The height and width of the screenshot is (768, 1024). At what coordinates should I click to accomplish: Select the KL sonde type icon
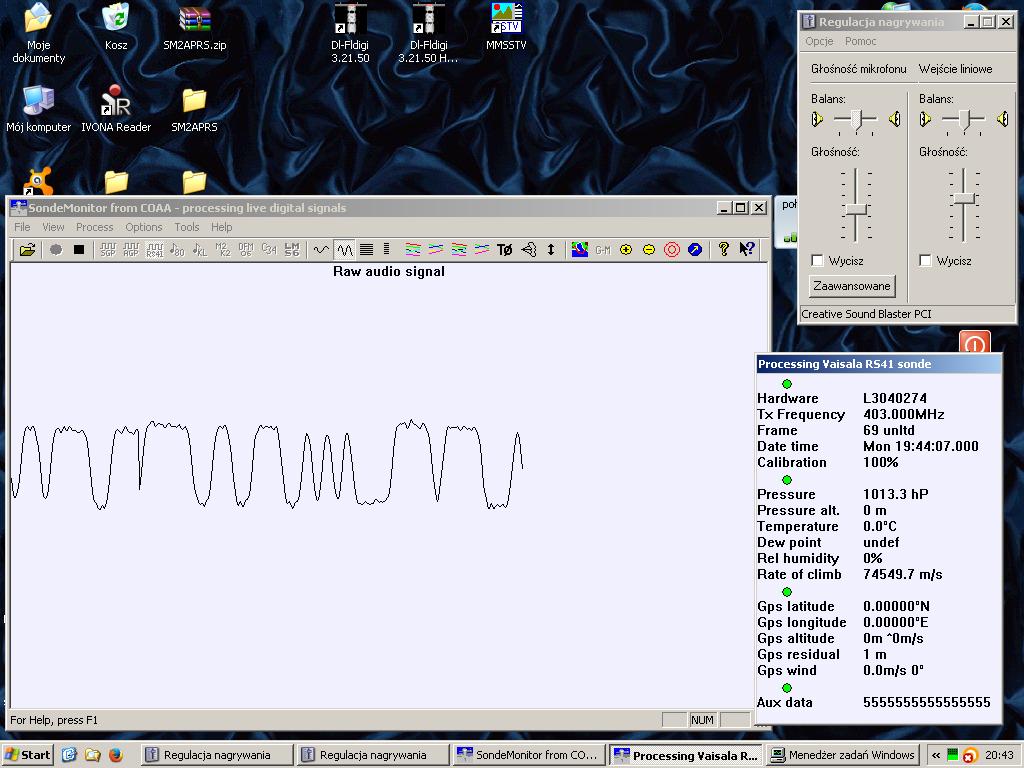point(200,249)
